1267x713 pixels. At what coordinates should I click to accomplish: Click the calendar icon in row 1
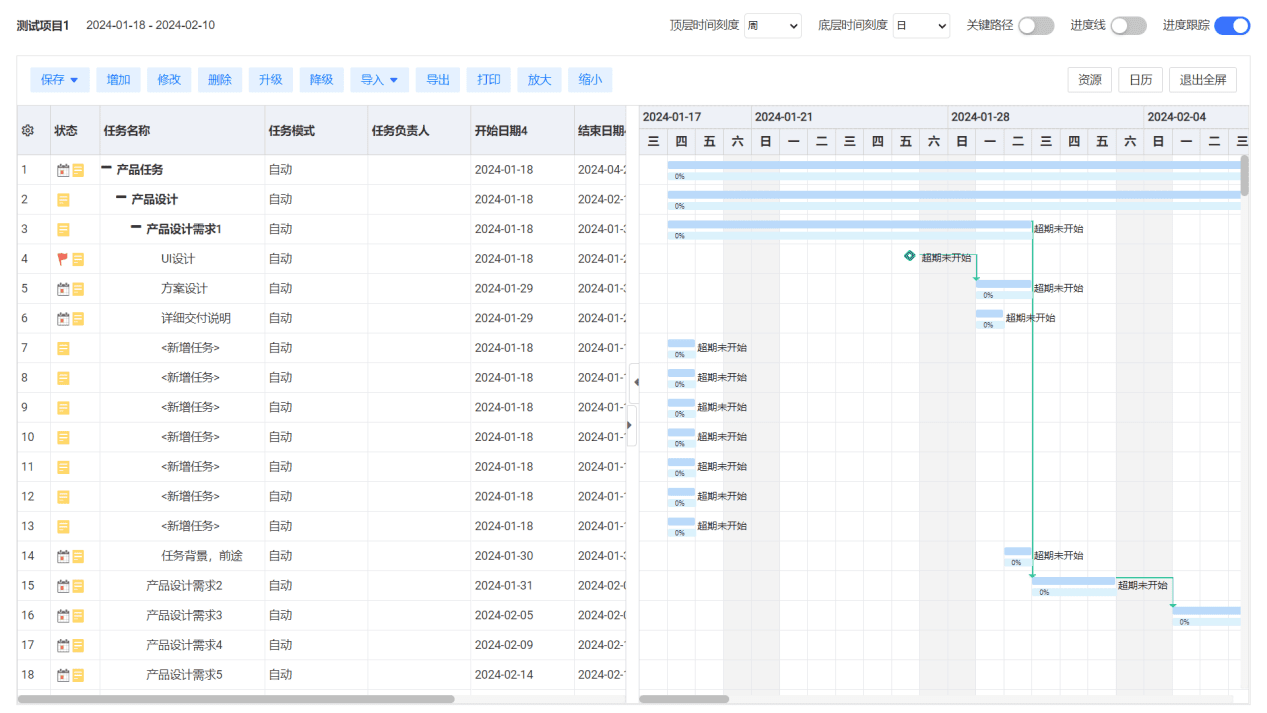(63, 170)
